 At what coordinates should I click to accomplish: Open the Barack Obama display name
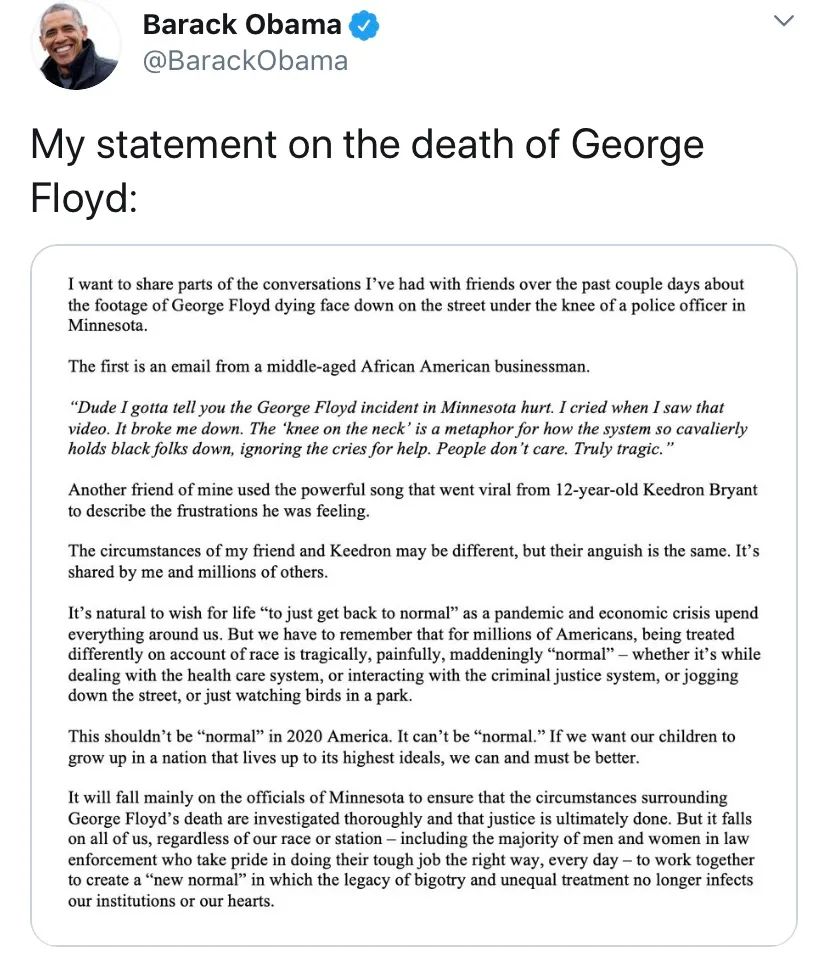click(x=242, y=25)
